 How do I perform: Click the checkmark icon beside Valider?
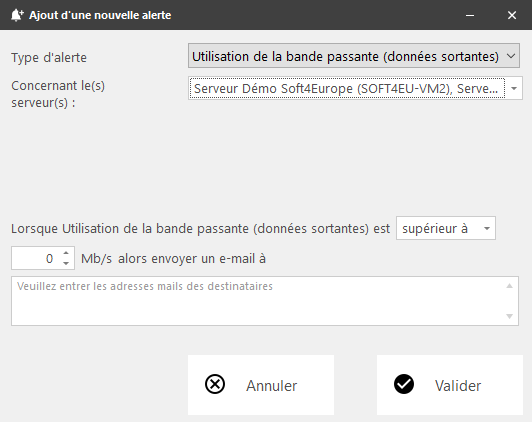click(404, 384)
